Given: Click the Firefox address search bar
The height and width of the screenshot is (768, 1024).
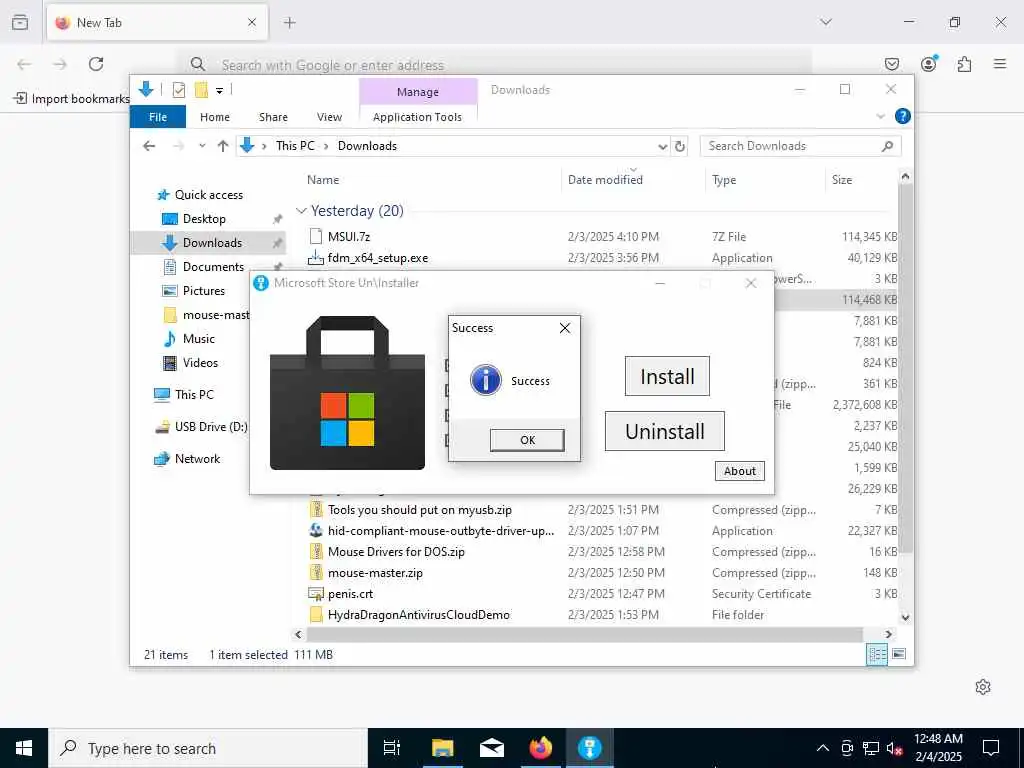Looking at the screenshot, I should (496, 65).
